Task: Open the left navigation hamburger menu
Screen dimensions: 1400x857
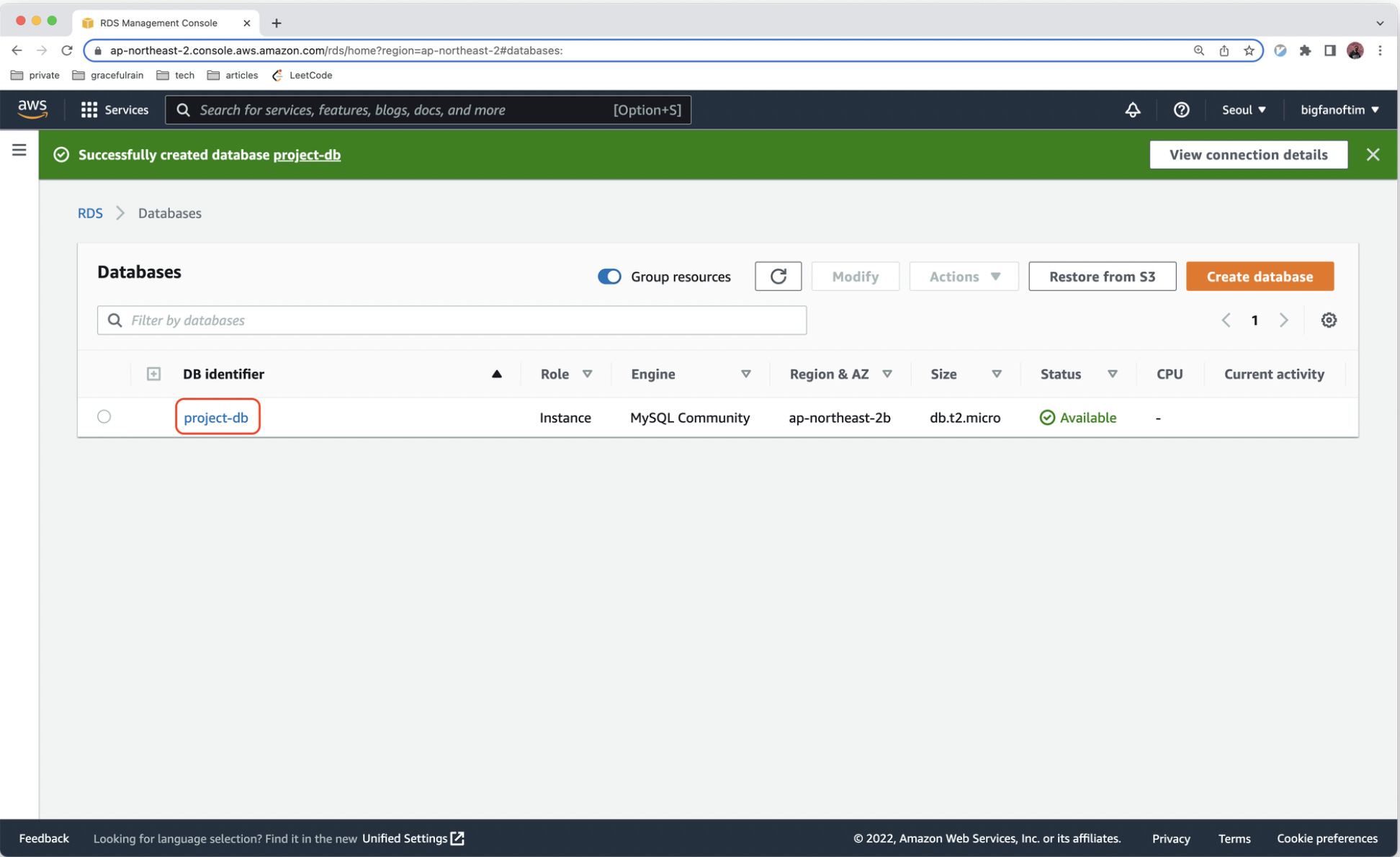Action: [x=19, y=150]
